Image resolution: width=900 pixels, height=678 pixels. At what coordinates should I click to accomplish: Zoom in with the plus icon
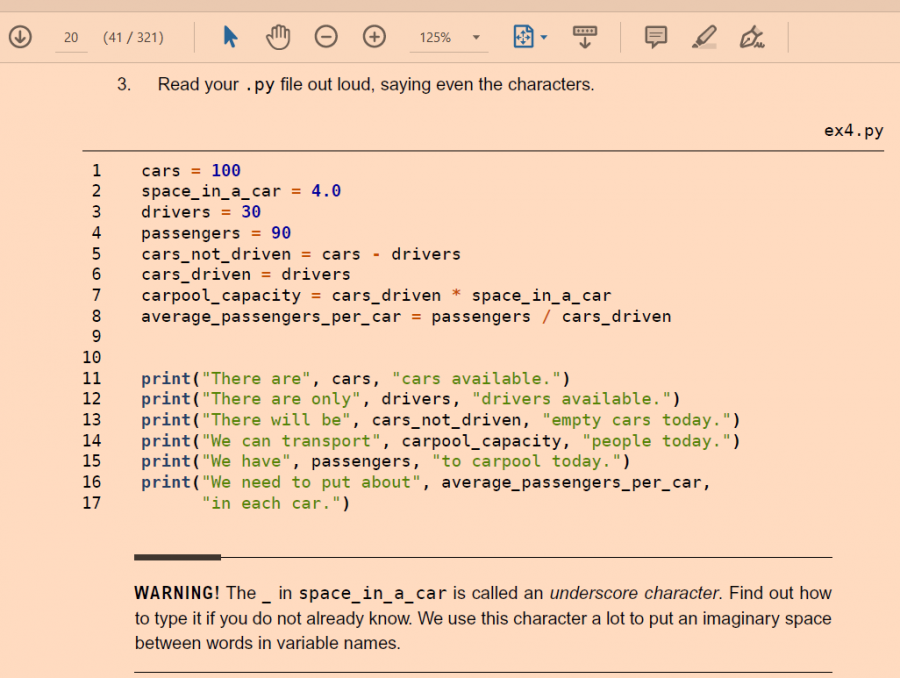pos(374,37)
